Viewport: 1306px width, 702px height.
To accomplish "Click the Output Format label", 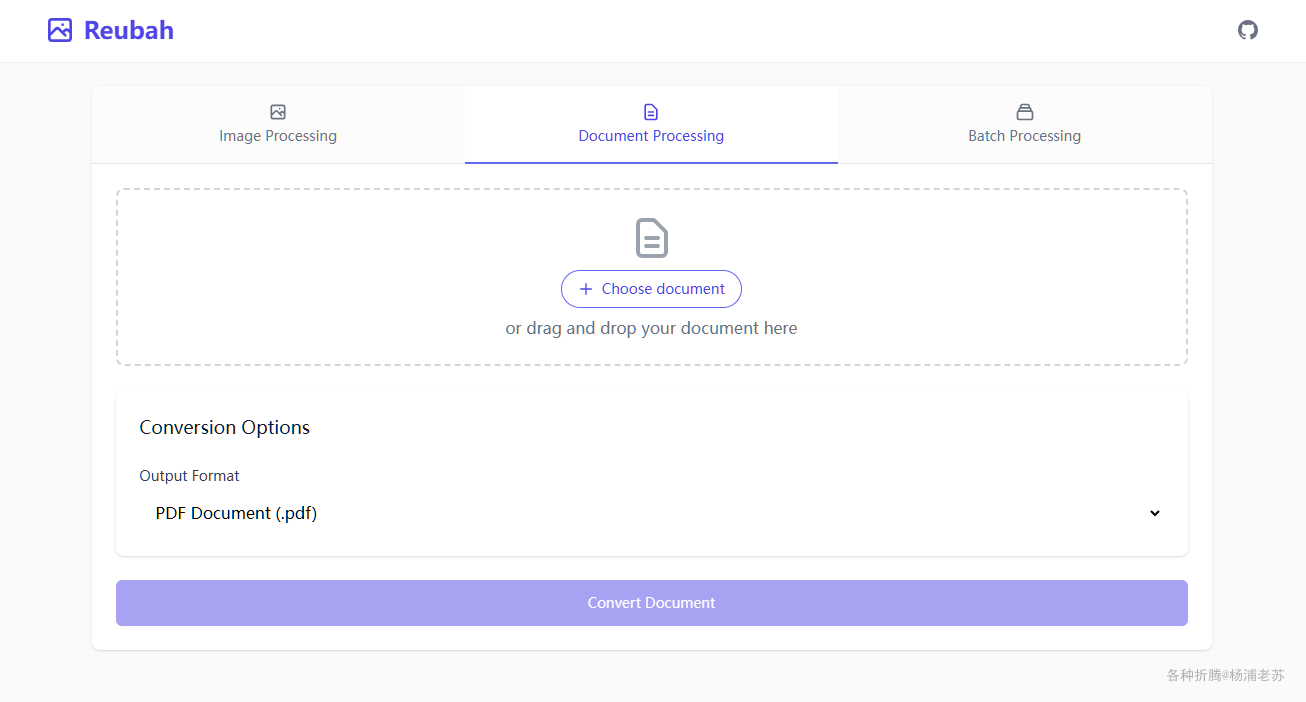I will pyautogui.click(x=189, y=476).
